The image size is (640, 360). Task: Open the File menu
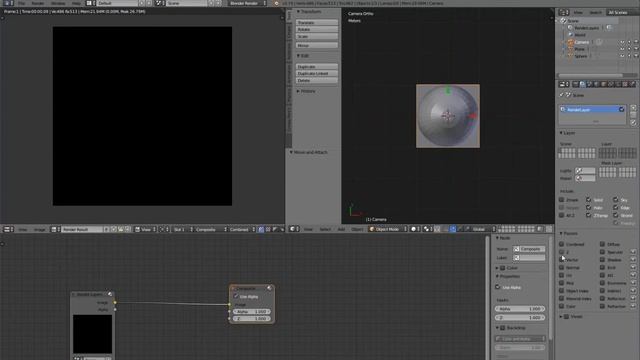click(x=21, y=3)
